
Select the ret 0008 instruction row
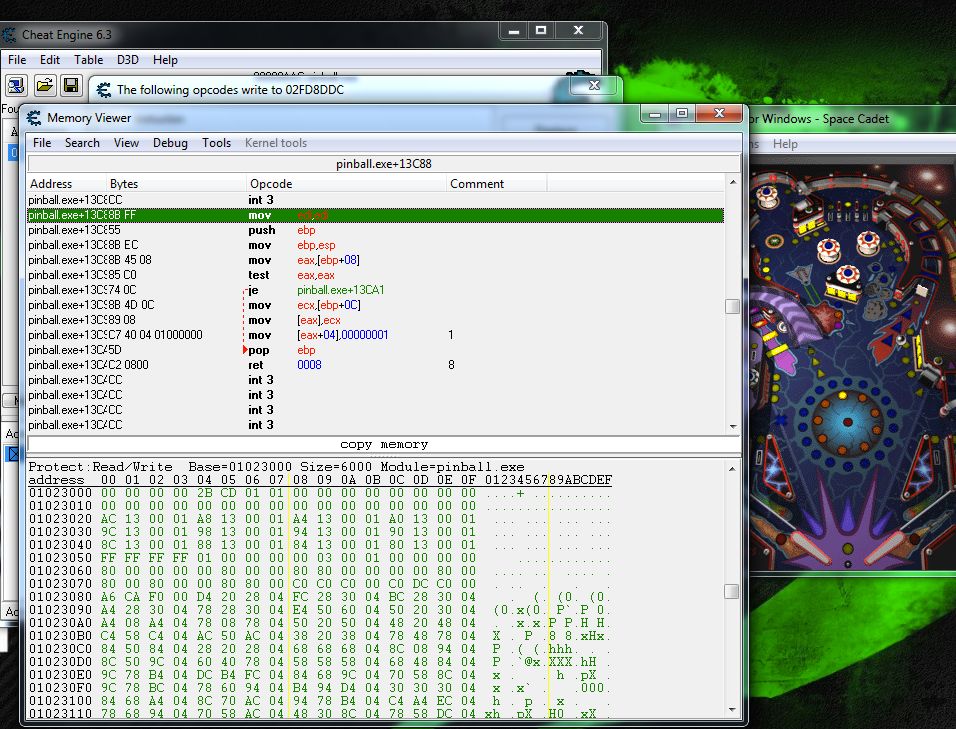[x=376, y=365]
